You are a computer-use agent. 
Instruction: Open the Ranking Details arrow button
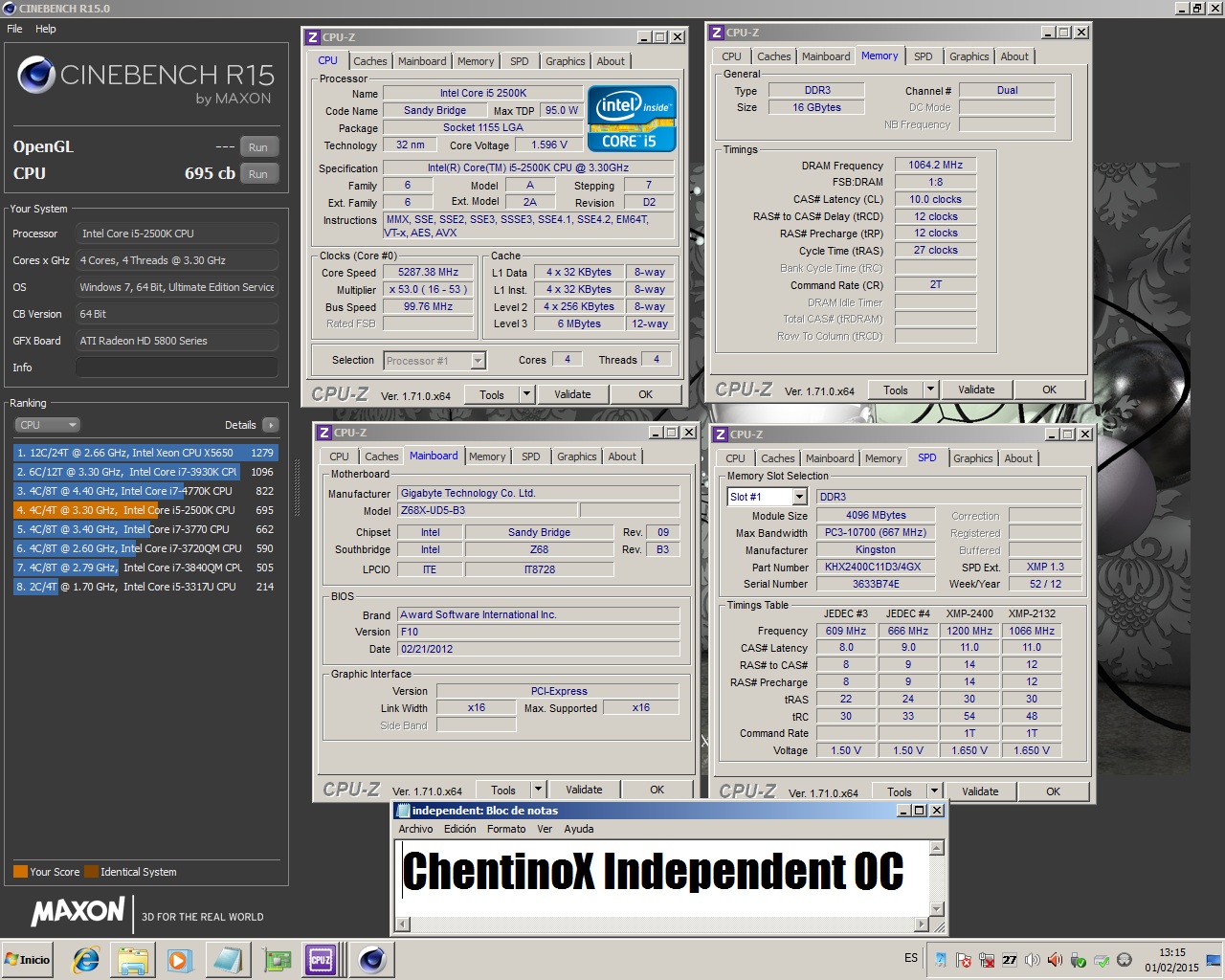pyautogui.click(x=270, y=425)
